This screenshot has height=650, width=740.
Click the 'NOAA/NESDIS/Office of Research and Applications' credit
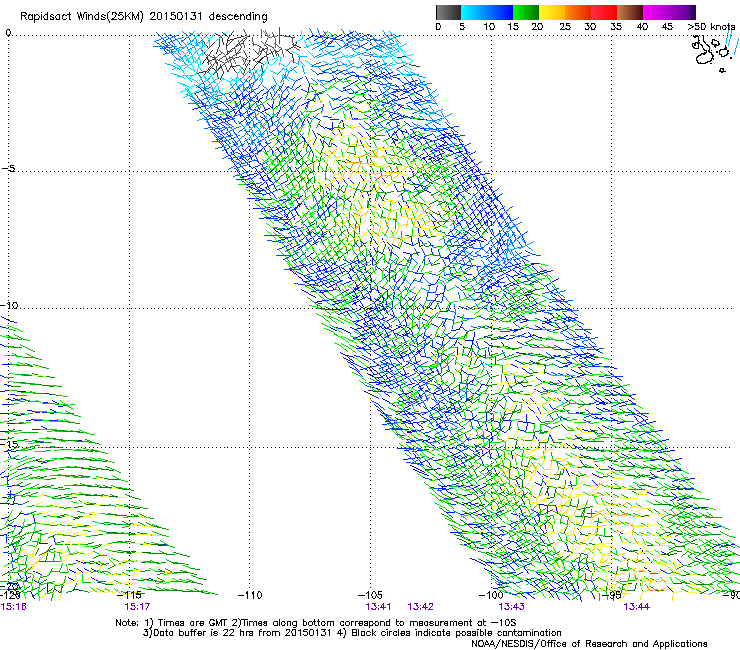click(589, 644)
